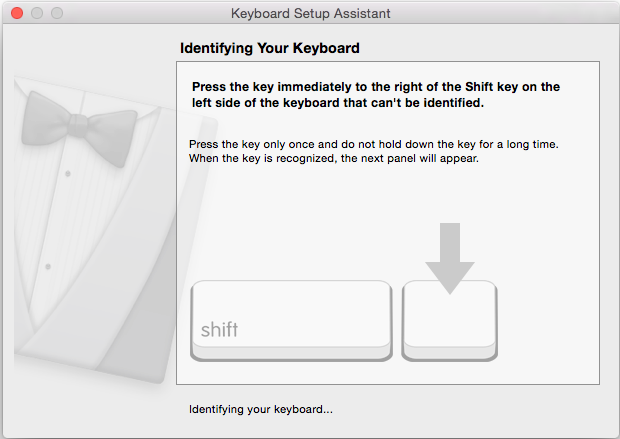This screenshot has height=439, width=620.
Task: Select the blank key beside shift
Action: pos(449,321)
